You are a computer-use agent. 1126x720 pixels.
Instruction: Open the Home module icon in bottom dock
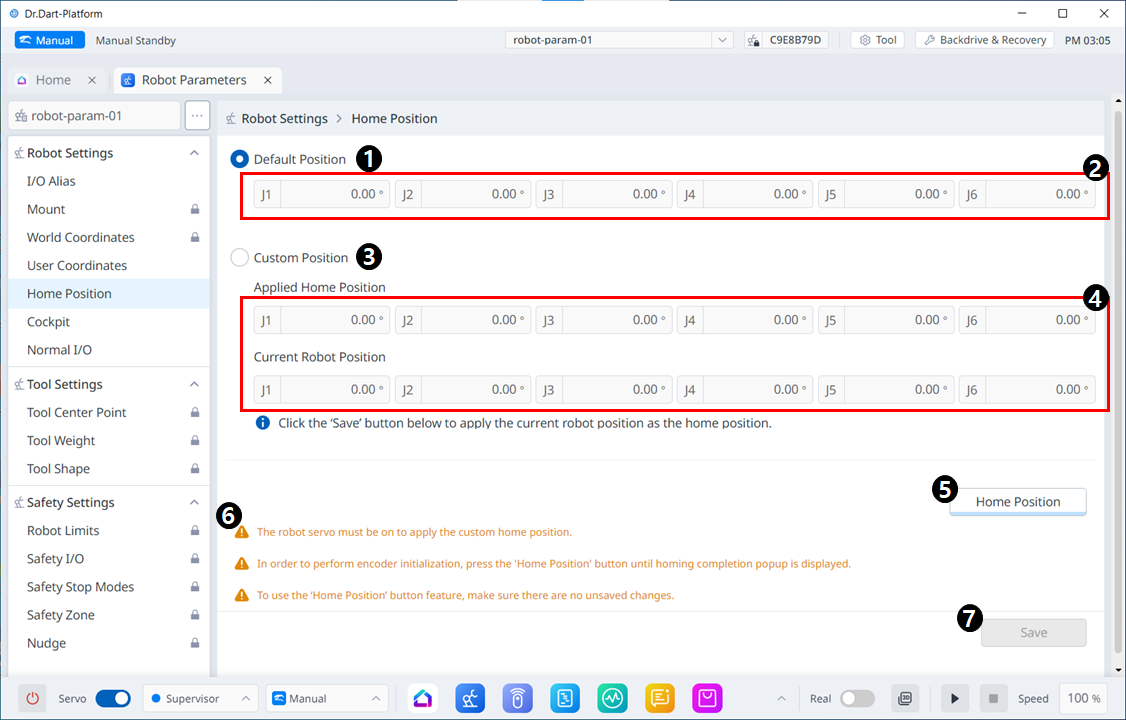point(422,698)
